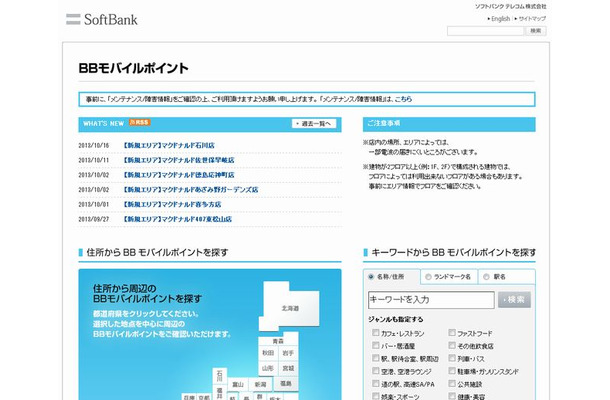Check the 列車・バス genre box

pyautogui.click(x=452, y=358)
